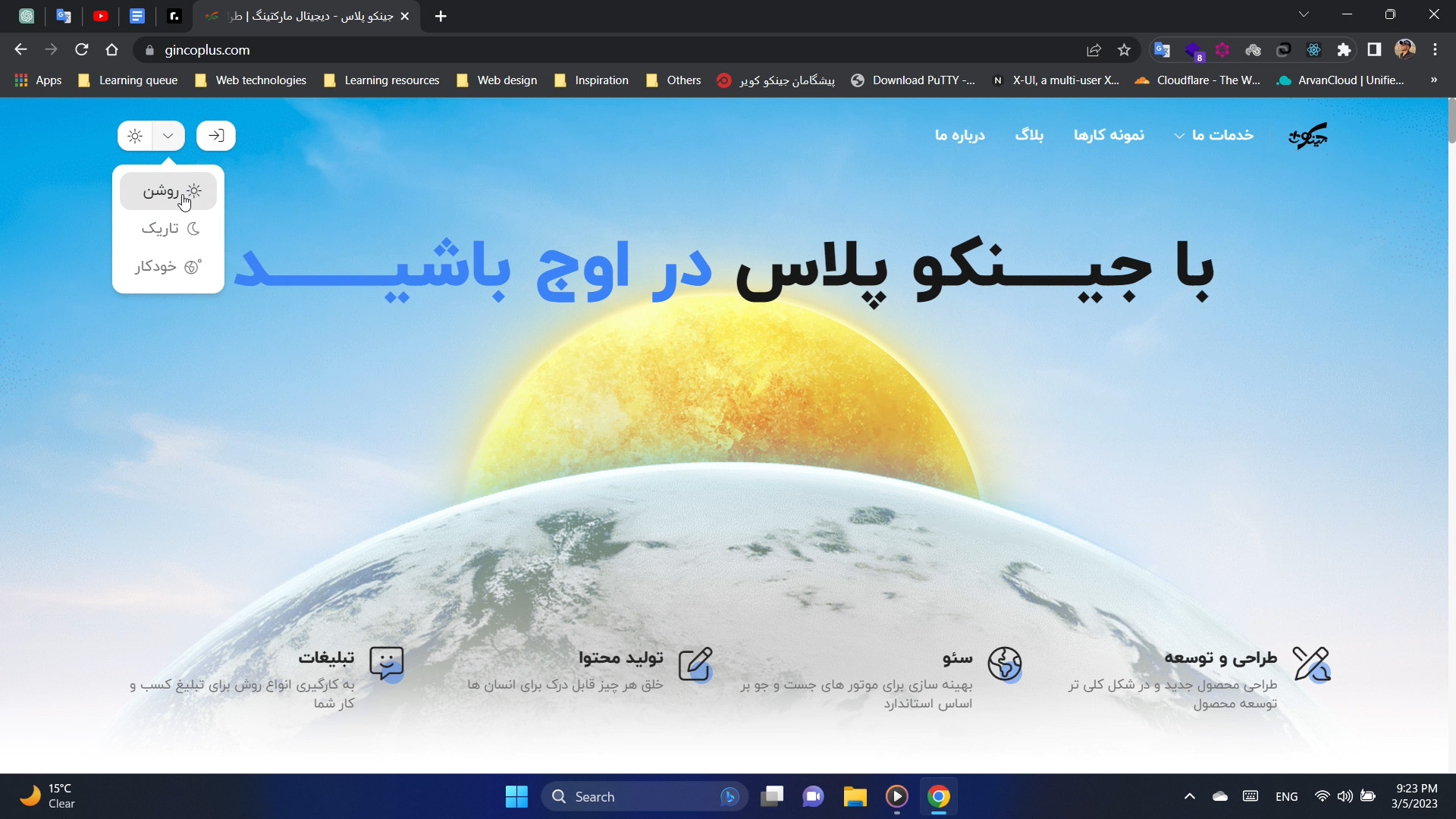
Task: Switch to the YouTube tab
Action: click(100, 16)
